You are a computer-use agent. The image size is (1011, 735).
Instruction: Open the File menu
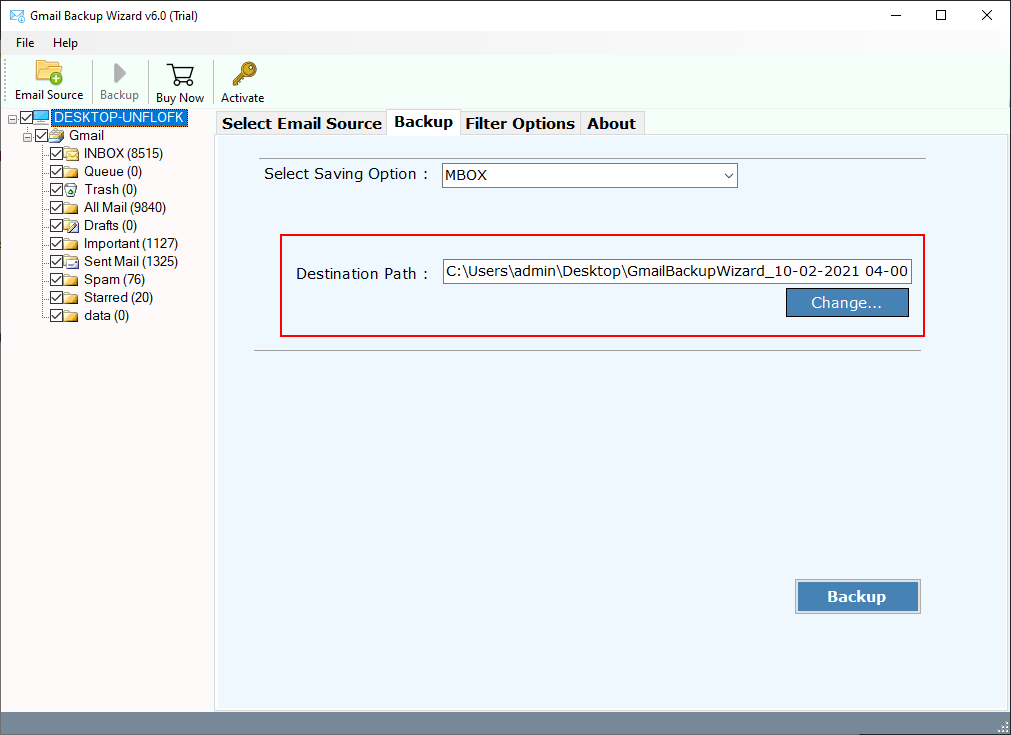tap(25, 43)
